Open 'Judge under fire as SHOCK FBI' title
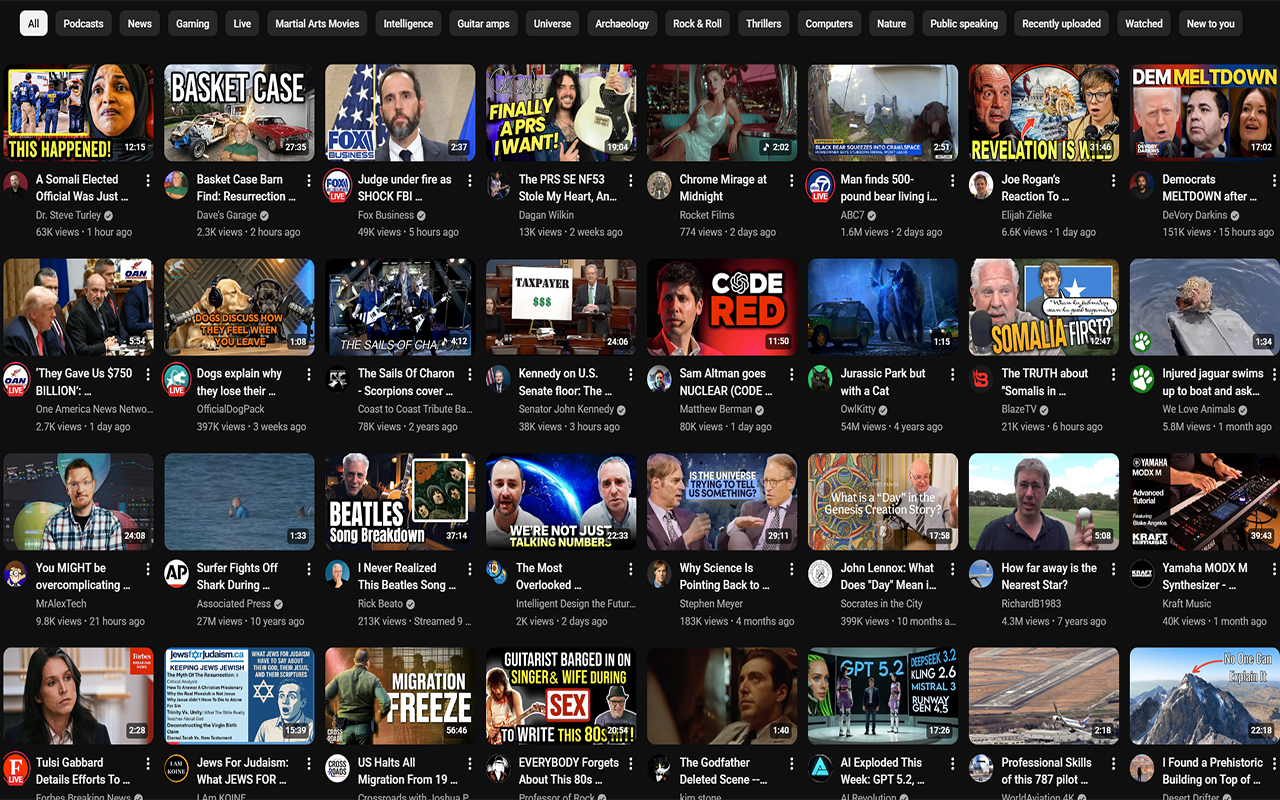 click(x=405, y=188)
